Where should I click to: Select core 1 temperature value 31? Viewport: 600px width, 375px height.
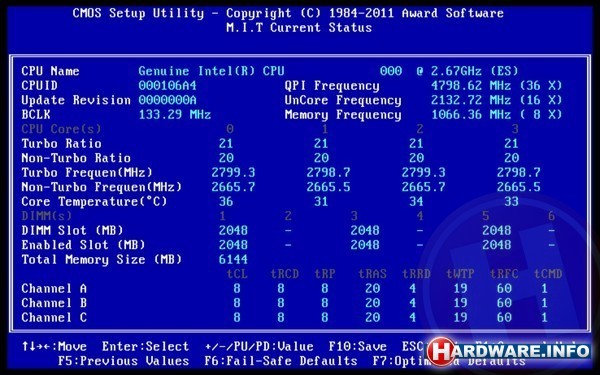[x=321, y=202]
